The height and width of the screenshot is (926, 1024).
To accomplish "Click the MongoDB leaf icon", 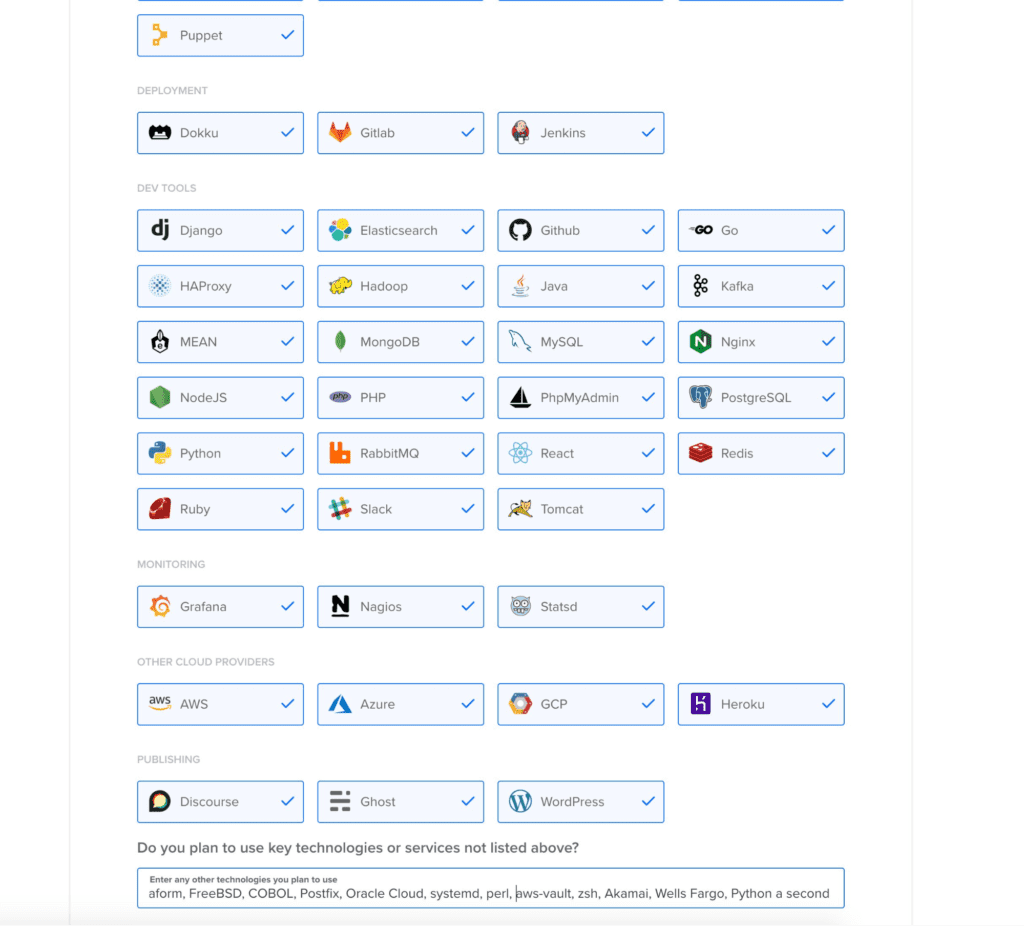I will [340, 342].
